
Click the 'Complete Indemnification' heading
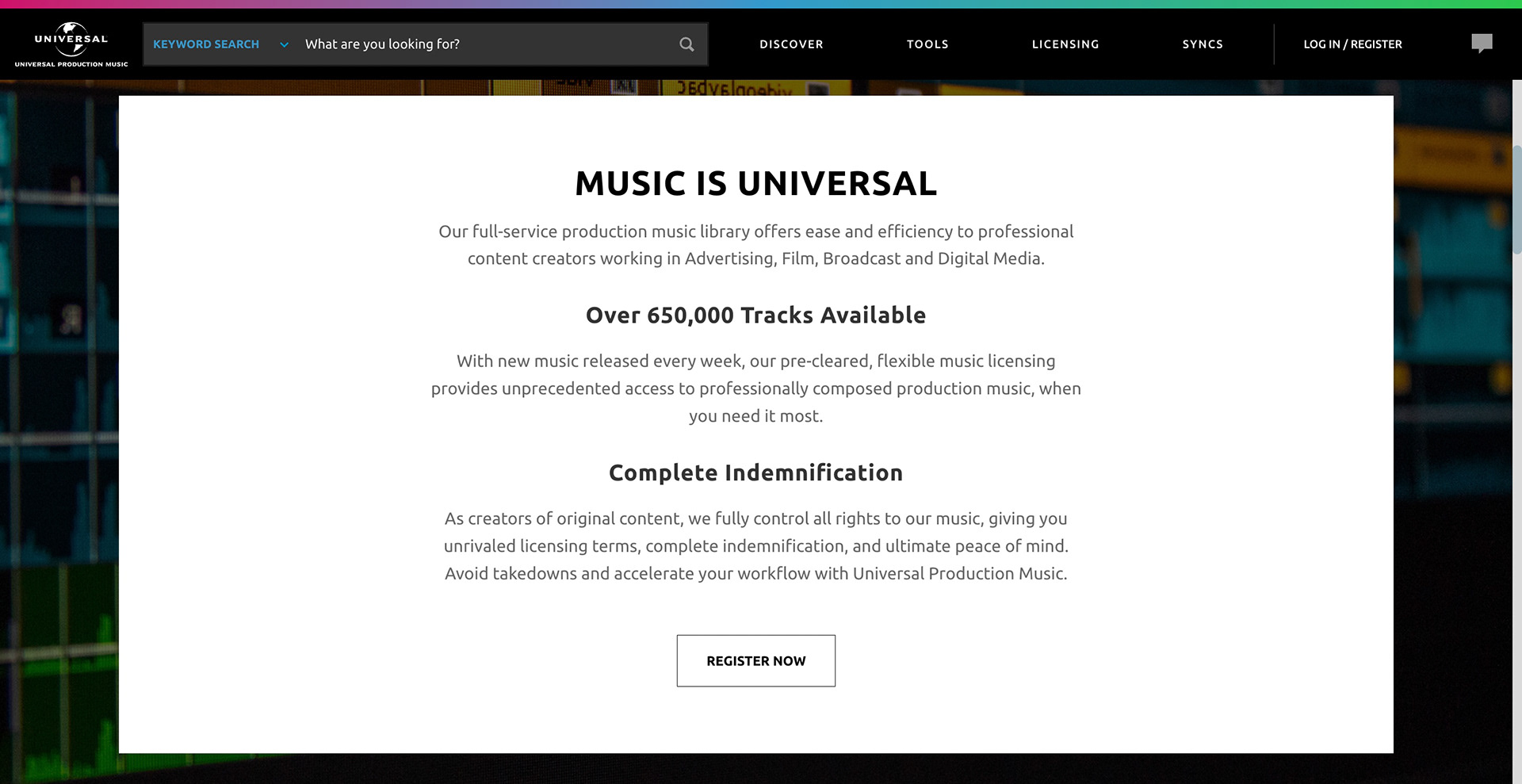click(x=755, y=472)
